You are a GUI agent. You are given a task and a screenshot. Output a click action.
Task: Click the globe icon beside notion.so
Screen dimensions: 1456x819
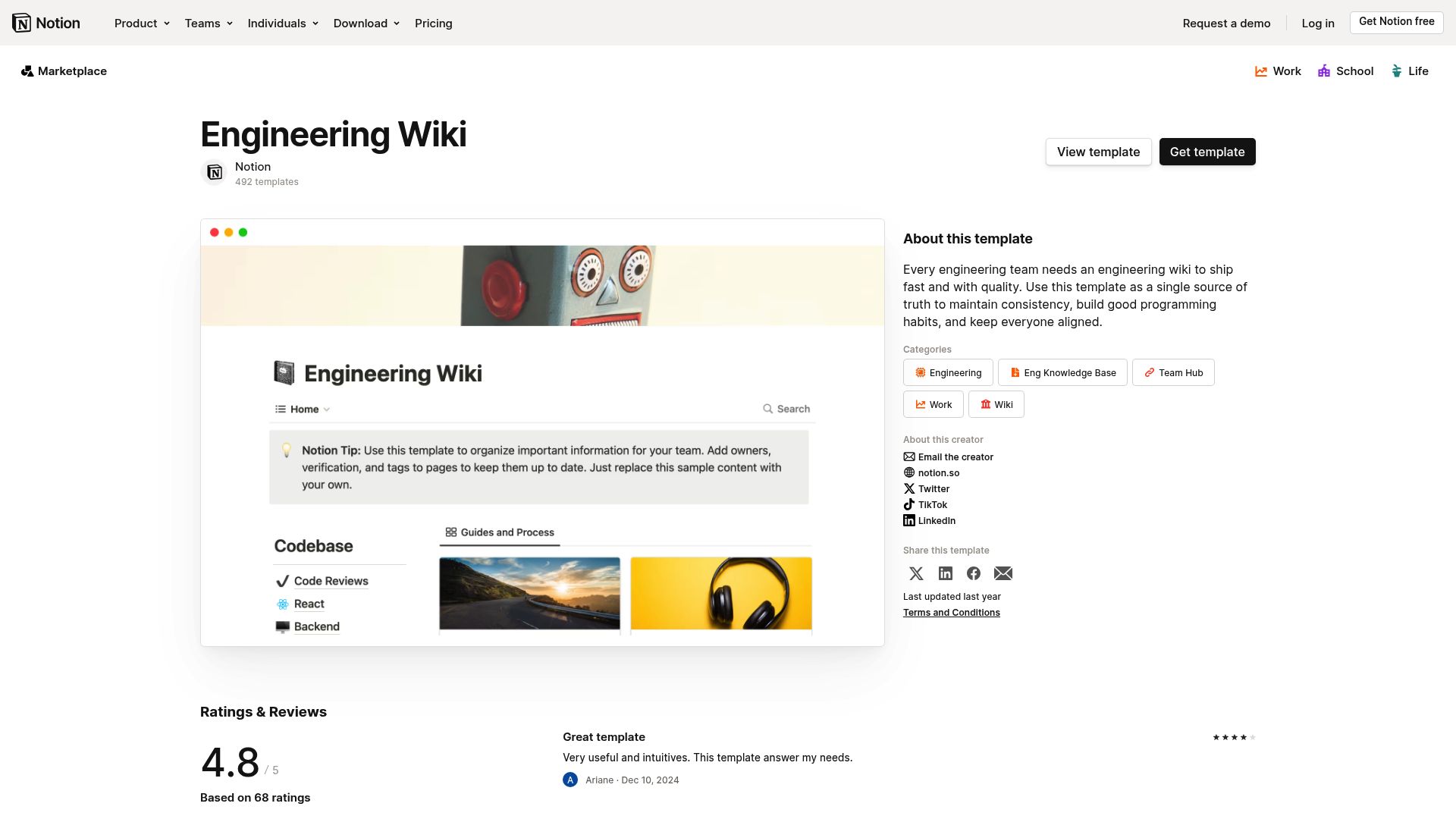[x=909, y=473]
